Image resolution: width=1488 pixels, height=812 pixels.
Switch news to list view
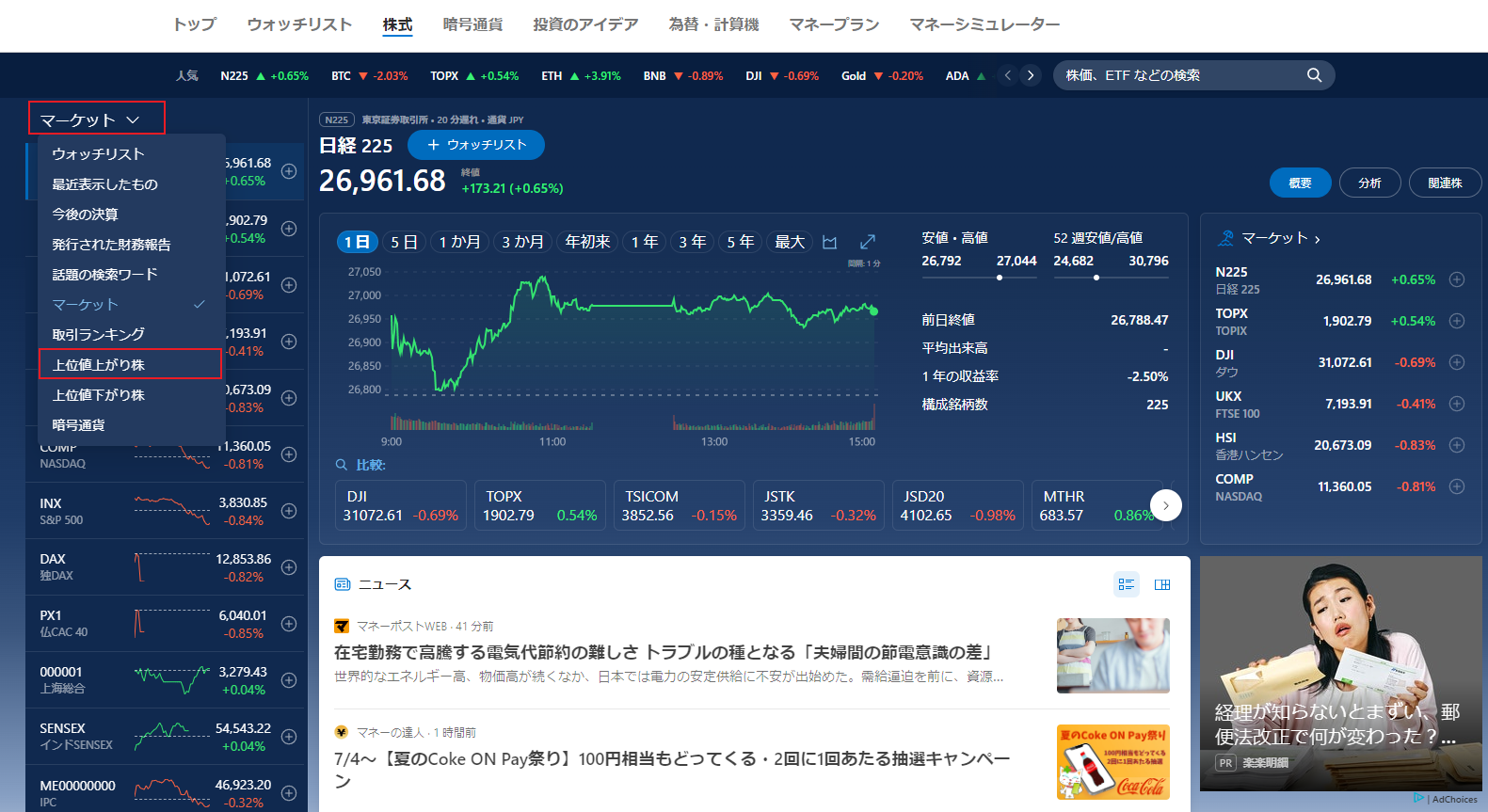click(1127, 584)
